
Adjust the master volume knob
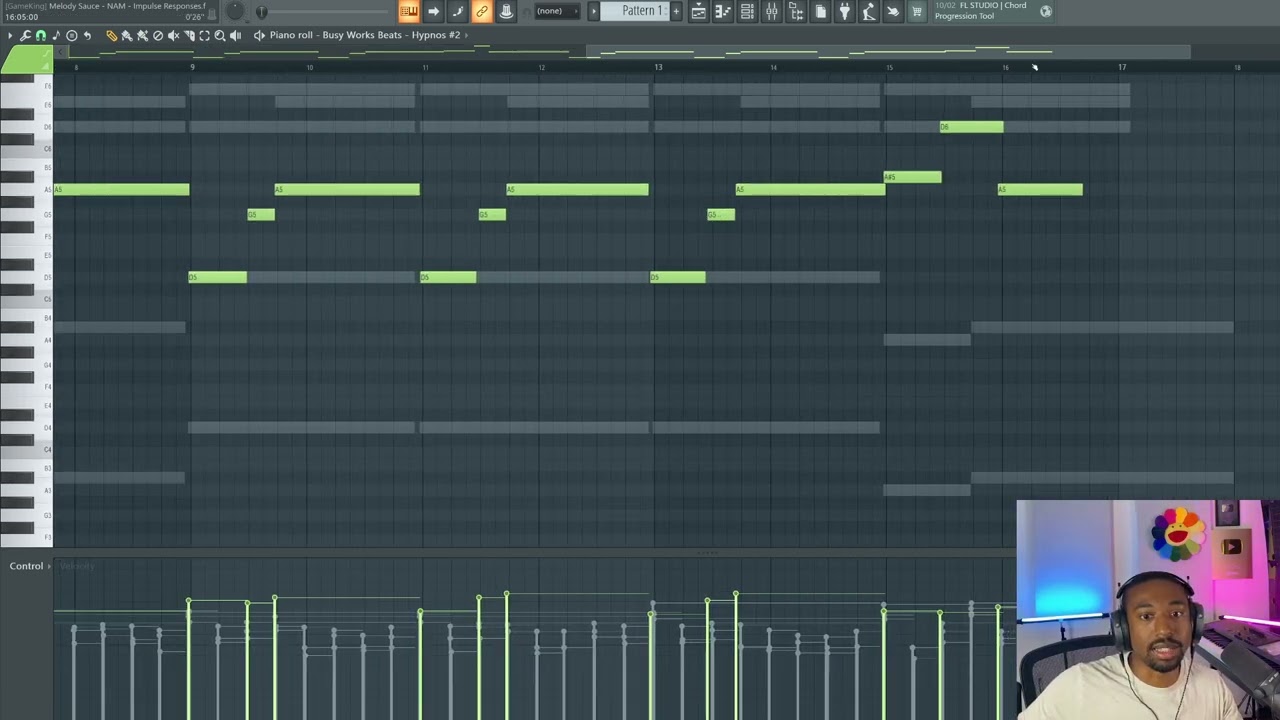[x=235, y=11]
